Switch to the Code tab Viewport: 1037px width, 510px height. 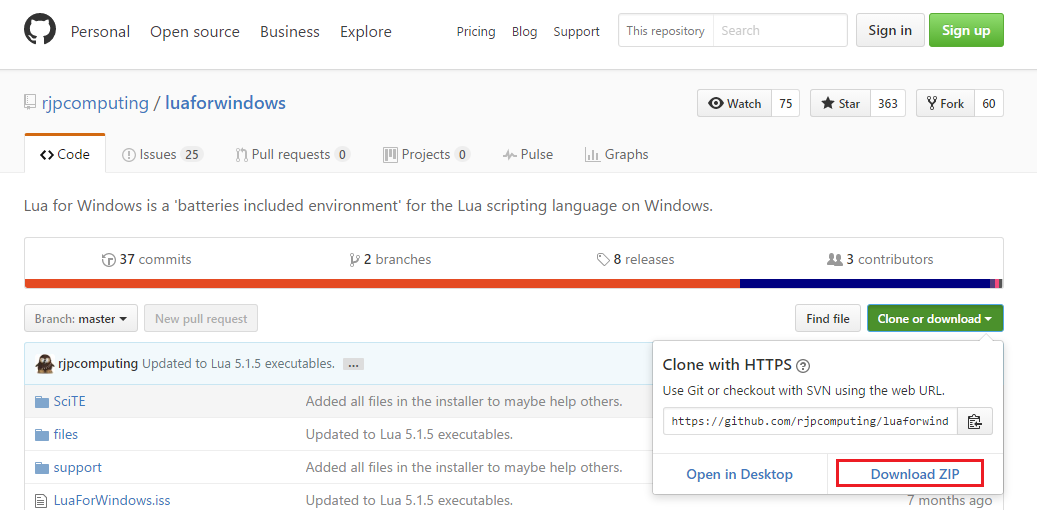point(65,154)
